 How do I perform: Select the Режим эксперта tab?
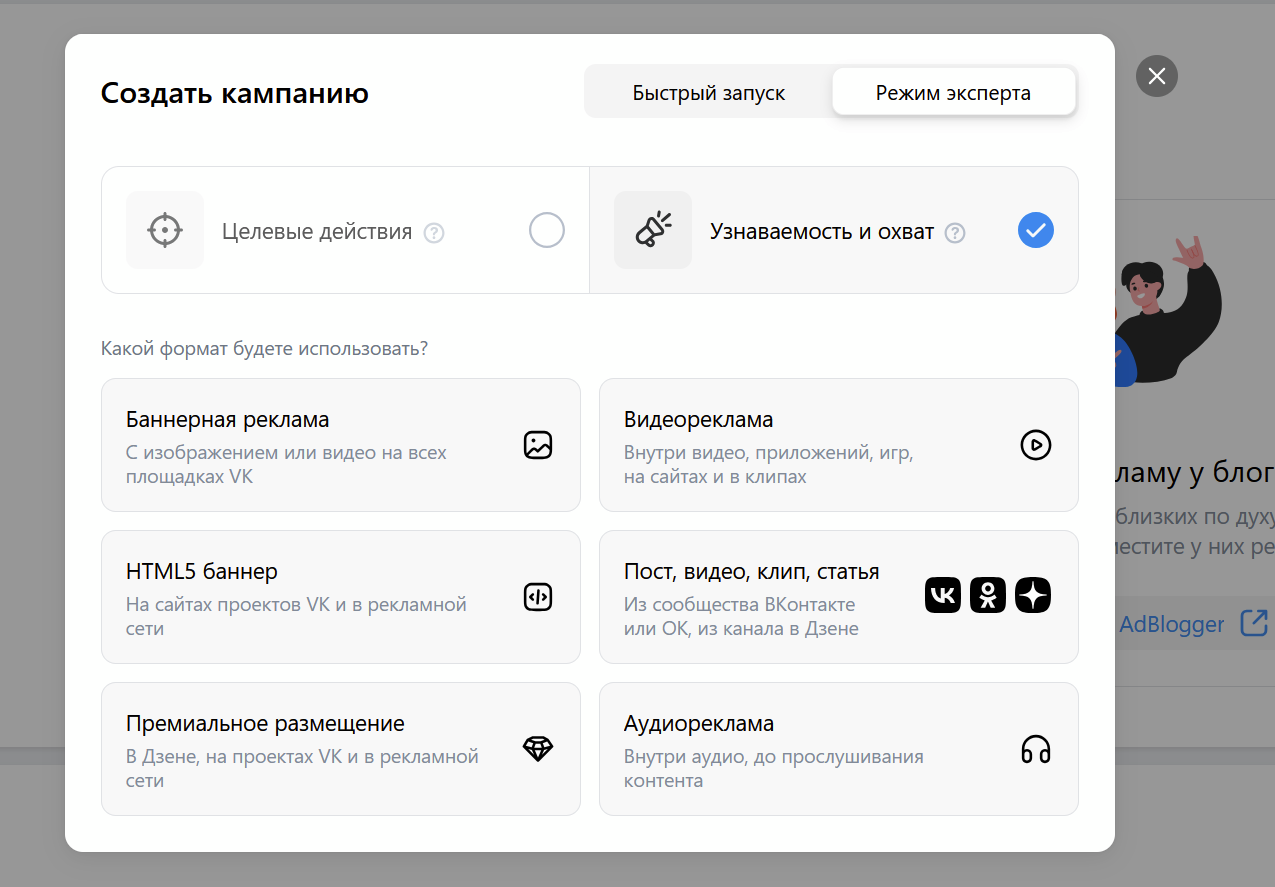(952, 91)
